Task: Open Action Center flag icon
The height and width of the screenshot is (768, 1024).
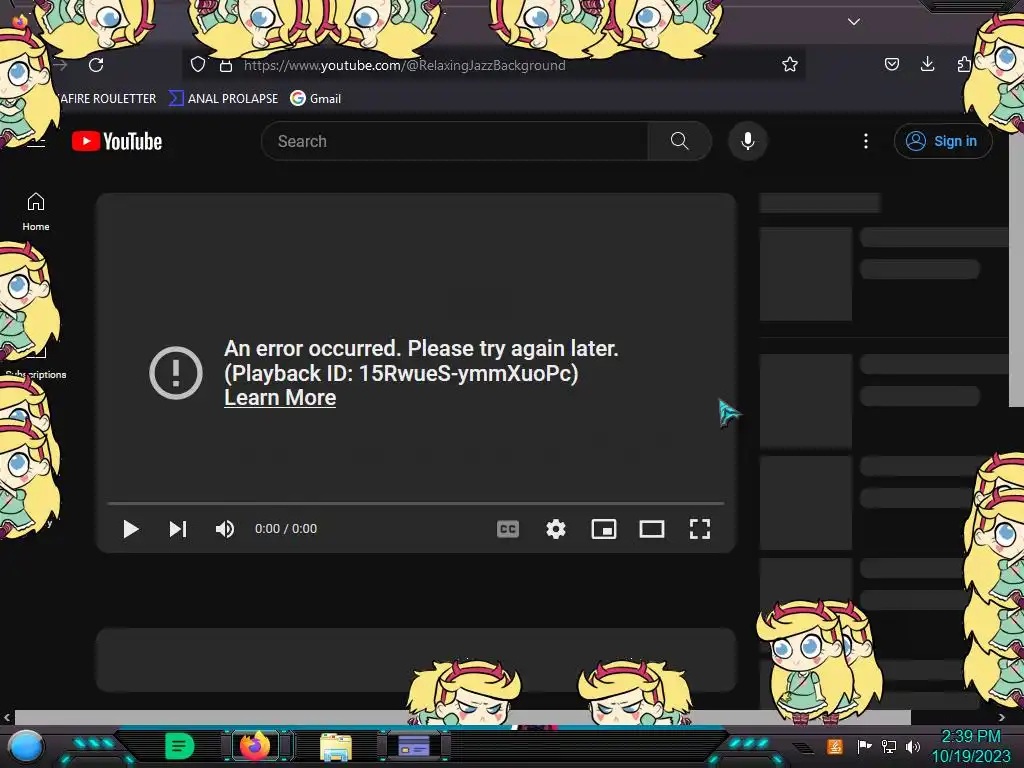Action: (864, 746)
